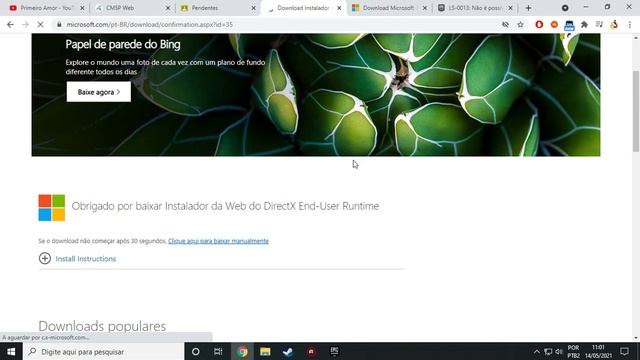Switch to the LS-0013 tab
The width and height of the screenshot is (640, 360).
pyautogui.click(x=475, y=8)
